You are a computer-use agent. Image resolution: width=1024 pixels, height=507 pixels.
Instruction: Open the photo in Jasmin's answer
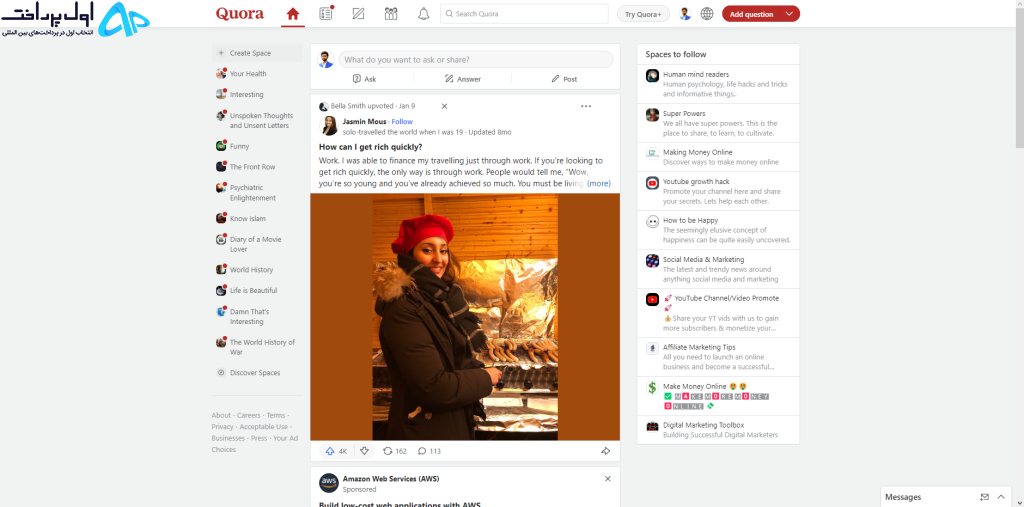(465, 317)
